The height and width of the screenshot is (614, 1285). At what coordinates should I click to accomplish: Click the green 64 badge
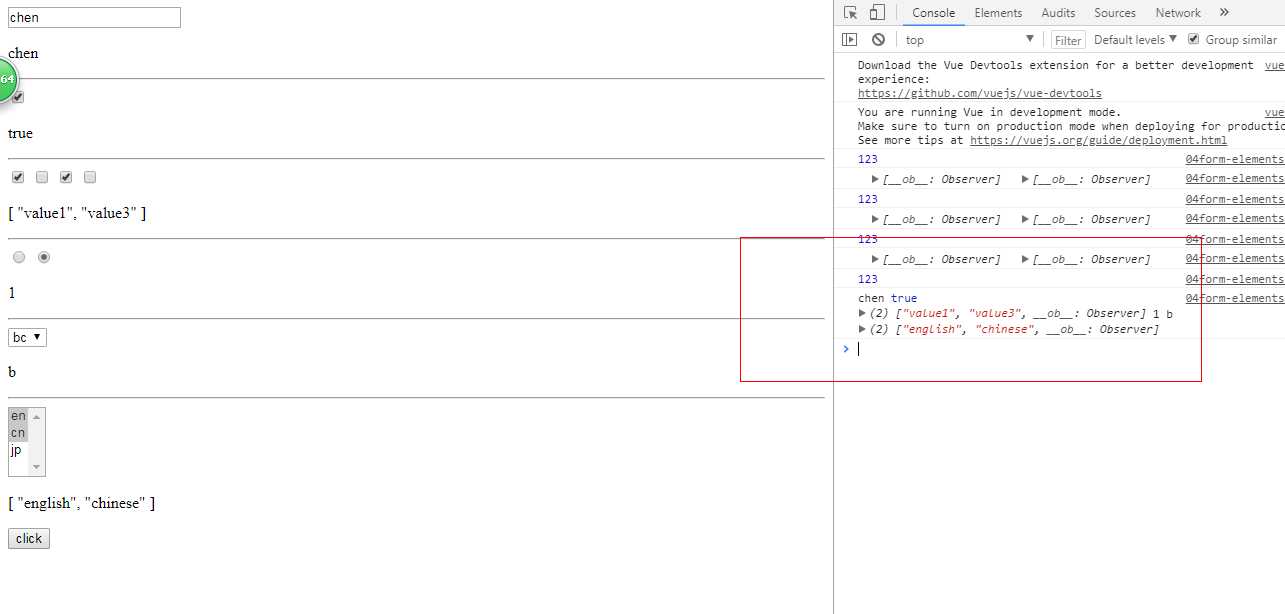(6, 79)
